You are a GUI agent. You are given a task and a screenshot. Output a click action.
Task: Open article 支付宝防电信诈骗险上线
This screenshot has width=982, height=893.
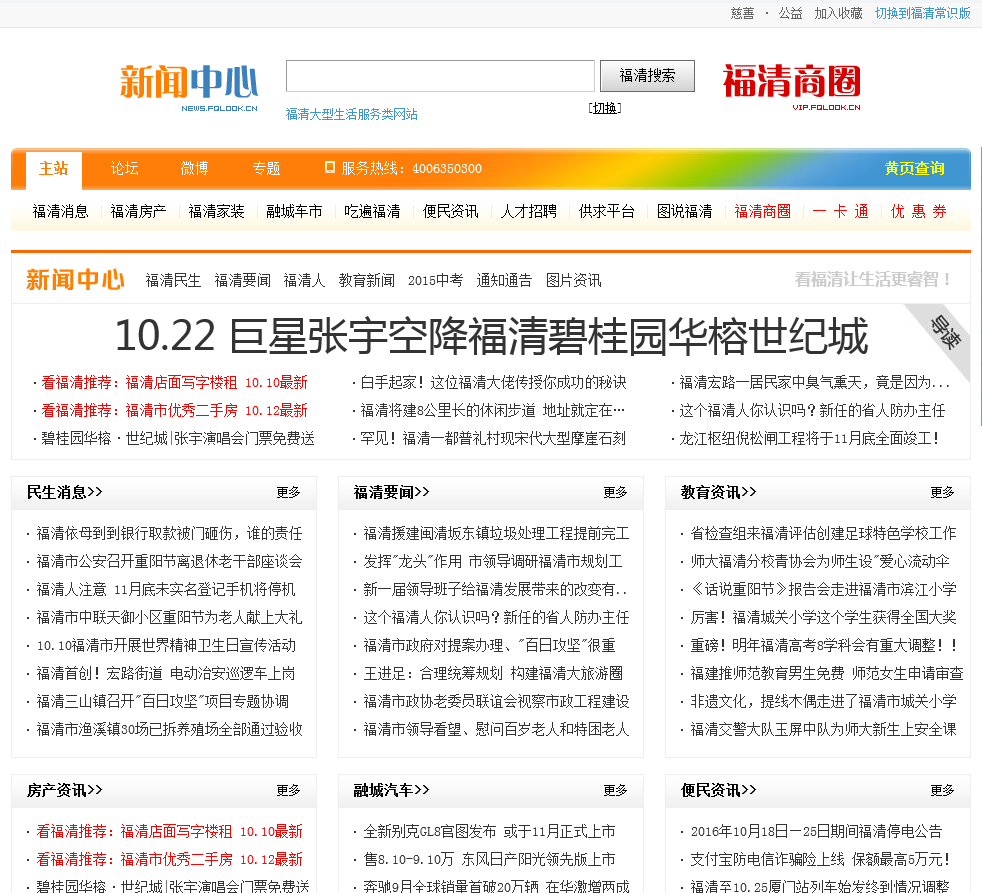[x=820, y=859]
